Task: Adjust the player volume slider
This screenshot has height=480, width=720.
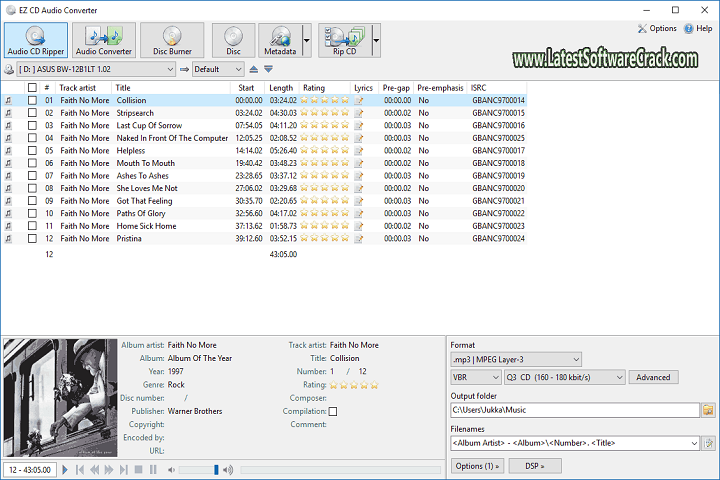Action: 199,469
